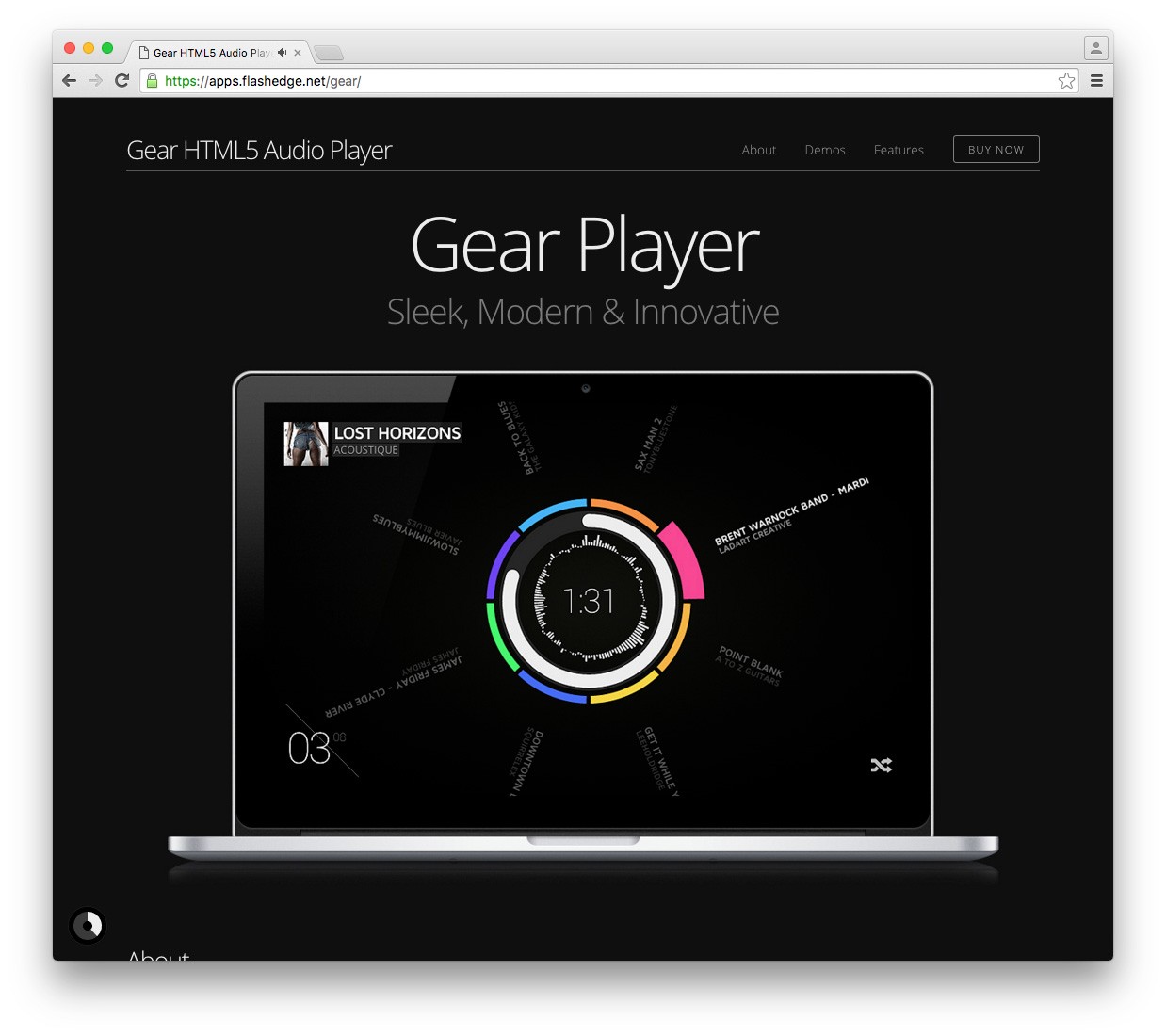The width and height of the screenshot is (1166, 1036).
Task: Bookmark this page with the star icon
Action: point(1066,81)
